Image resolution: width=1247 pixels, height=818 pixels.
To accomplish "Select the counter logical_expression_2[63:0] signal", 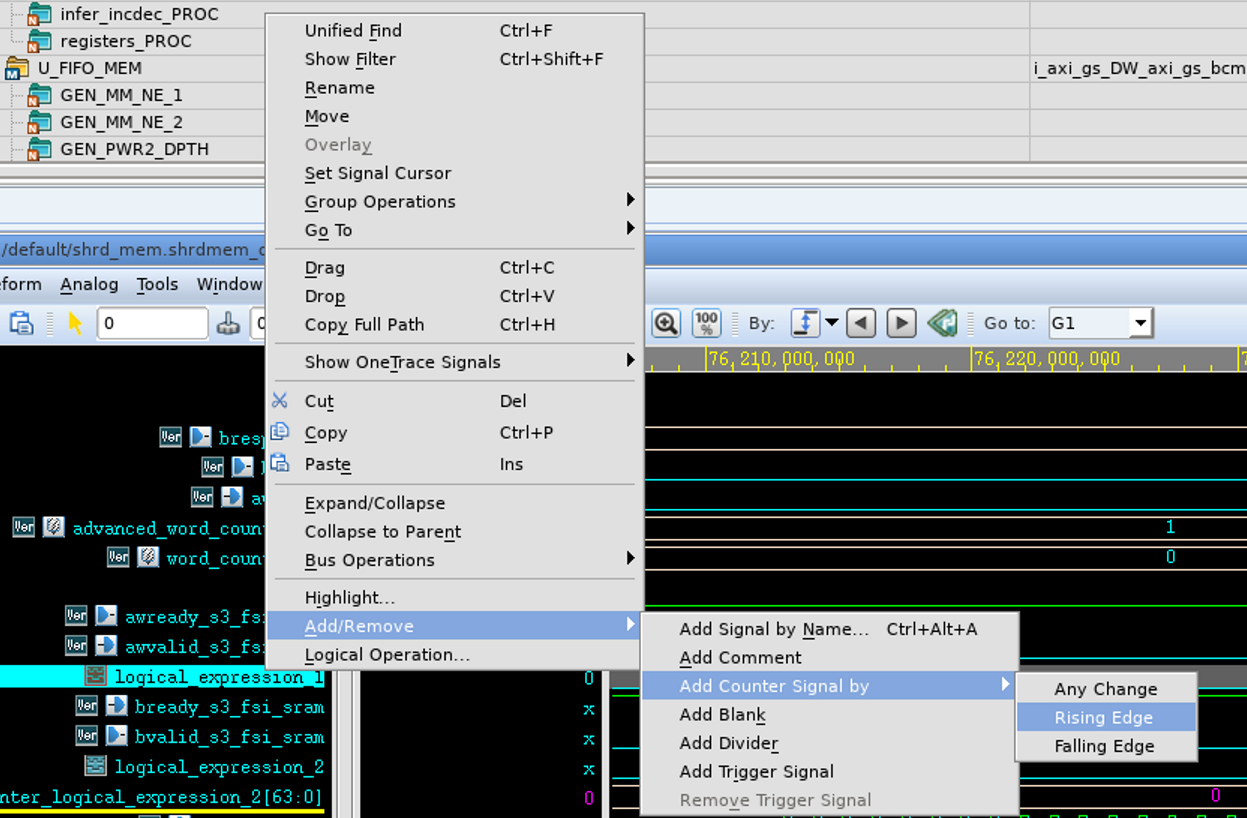I will [162, 797].
